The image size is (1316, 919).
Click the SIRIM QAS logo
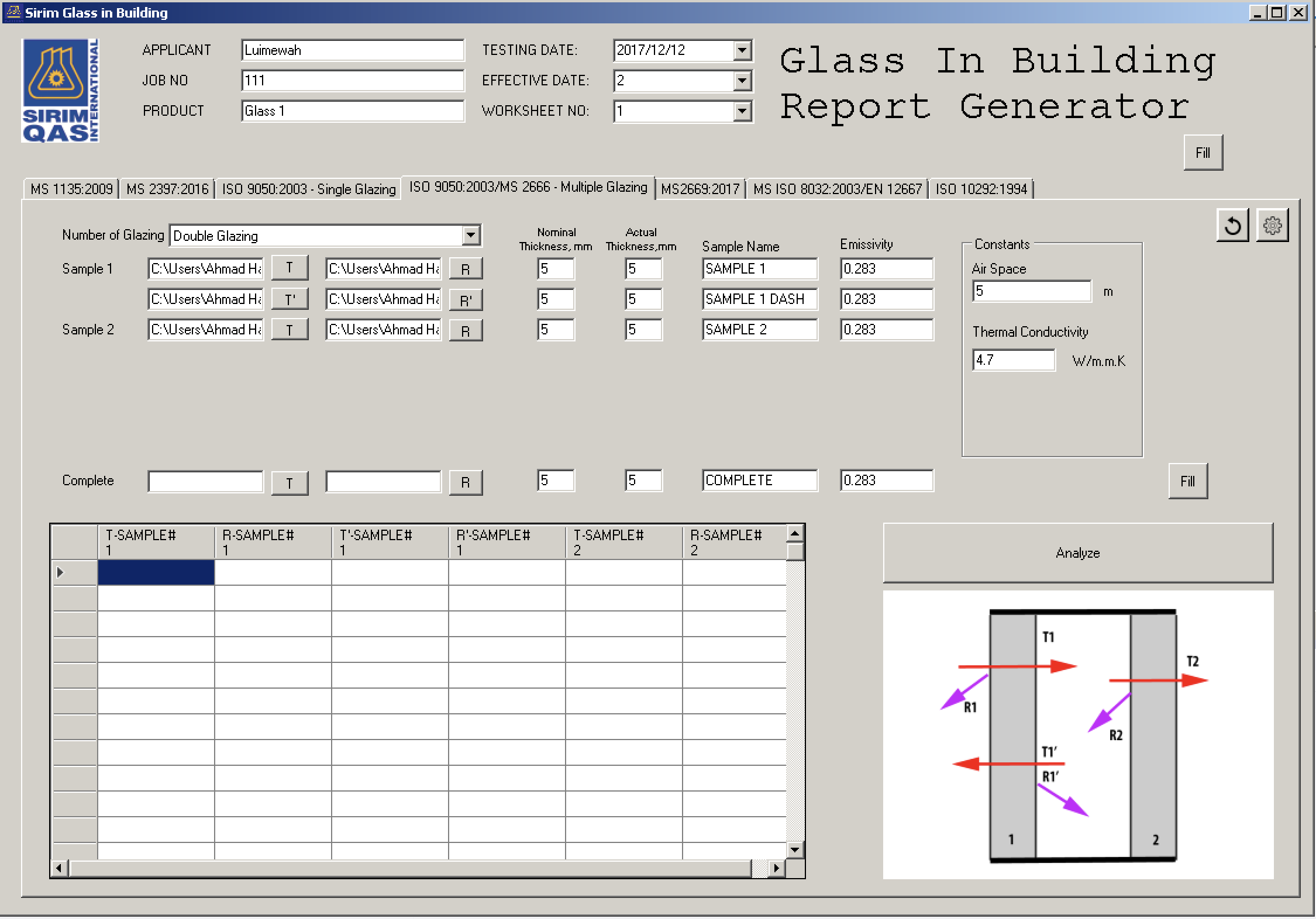click(x=60, y=91)
